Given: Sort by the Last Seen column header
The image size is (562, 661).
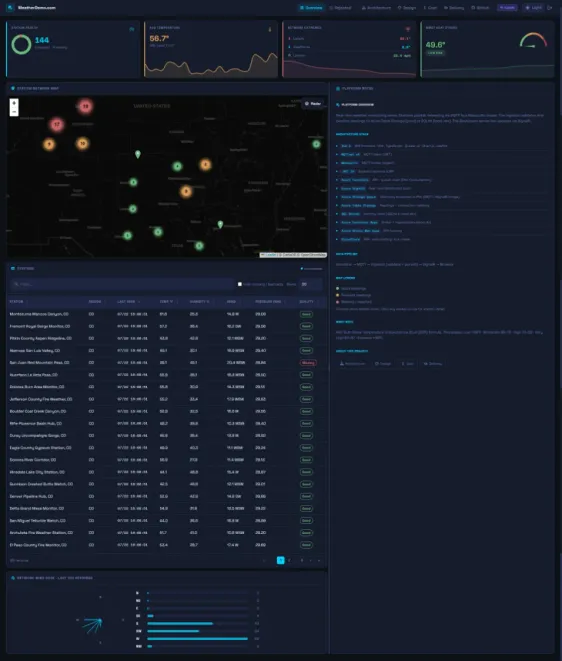Looking at the screenshot, I should point(128,301).
